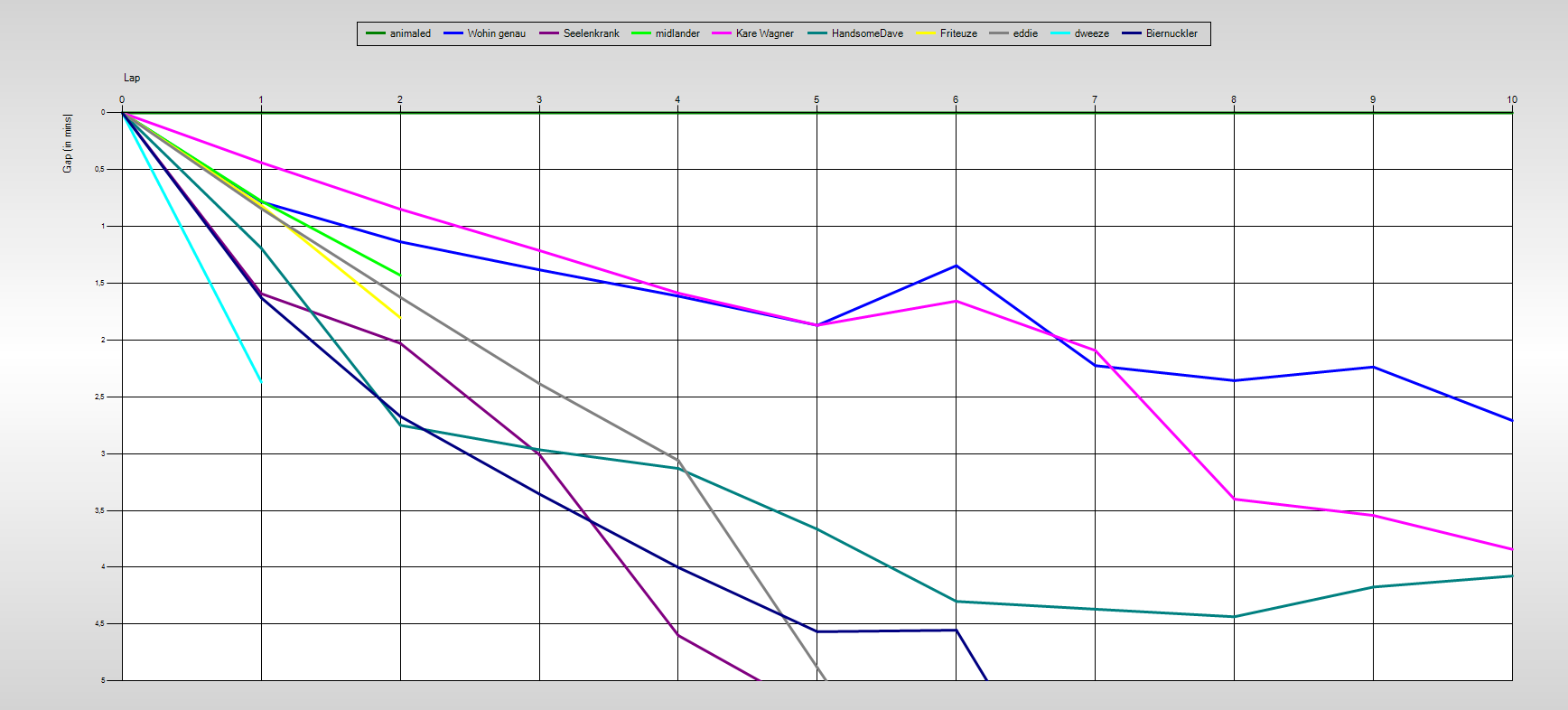Screen dimensions: 1568x710
Task: Select the eddie legend label
Action: (1025, 33)
